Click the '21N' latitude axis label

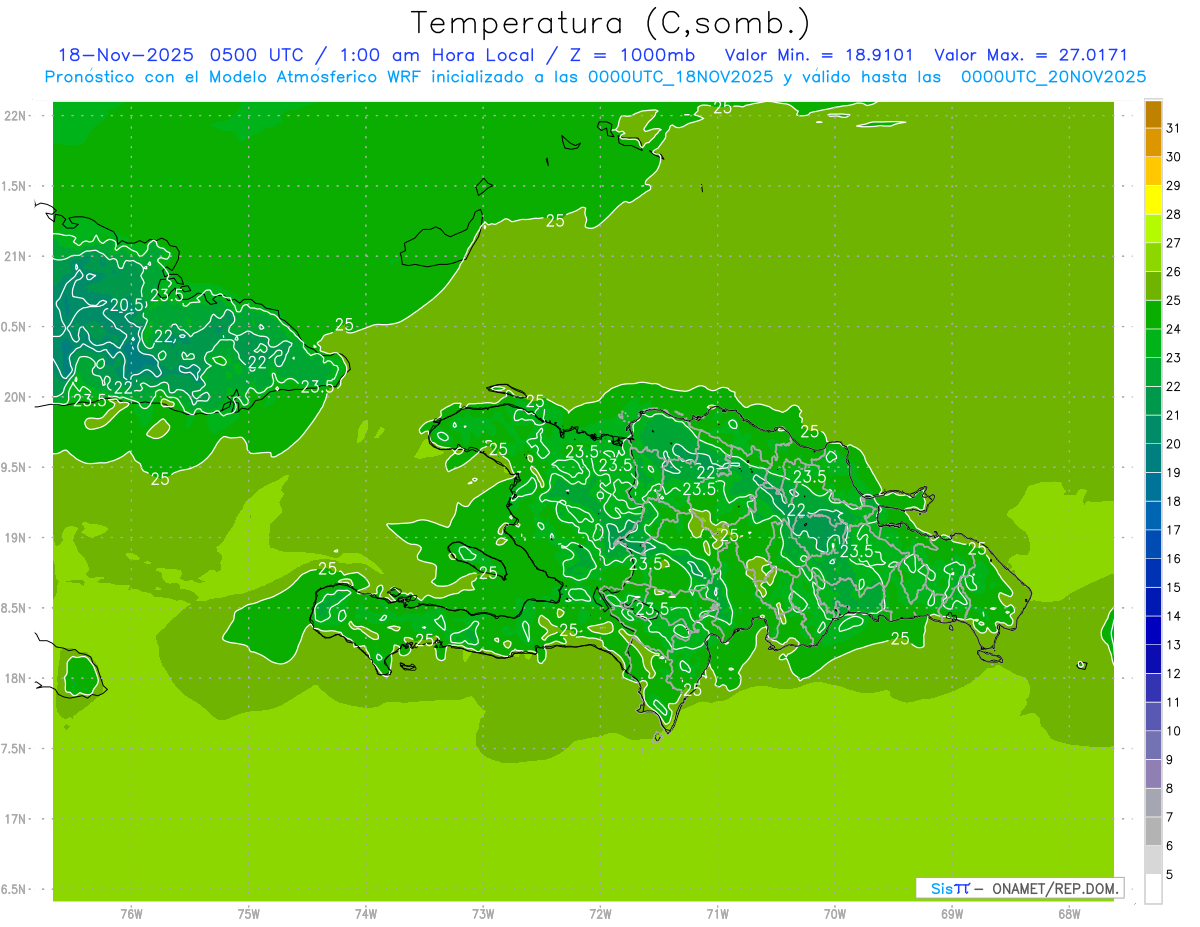click(15, 256)
